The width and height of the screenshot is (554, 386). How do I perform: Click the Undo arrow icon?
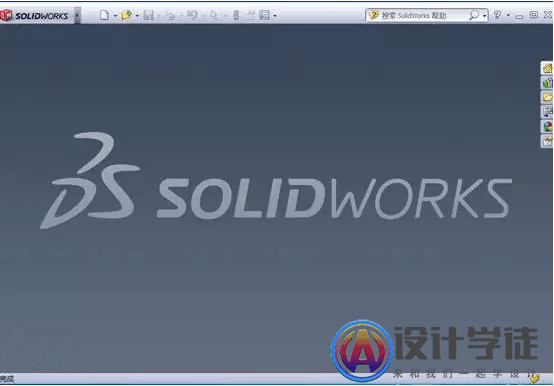click(x=192, y=15)
